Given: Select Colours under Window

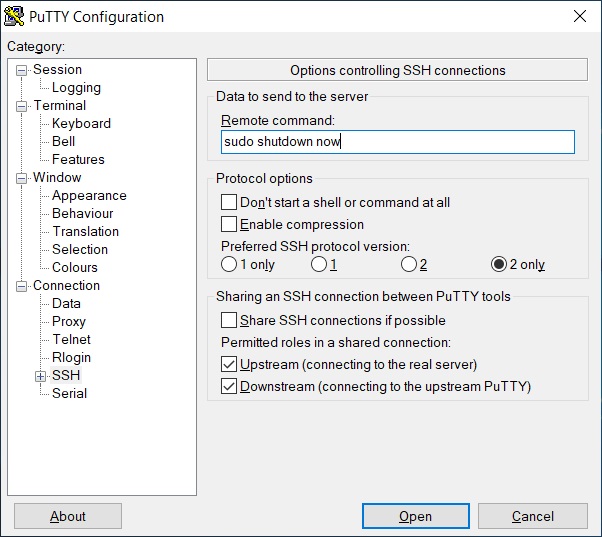Looking at the screenshot, I should (75, 267).
